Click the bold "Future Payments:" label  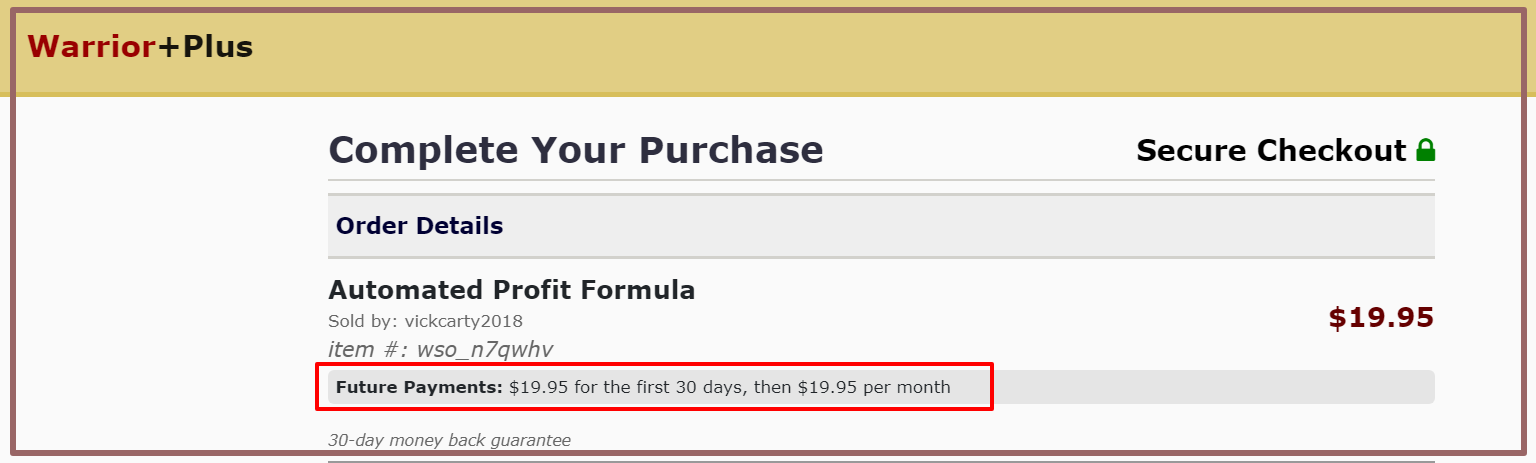click(419, 387)
